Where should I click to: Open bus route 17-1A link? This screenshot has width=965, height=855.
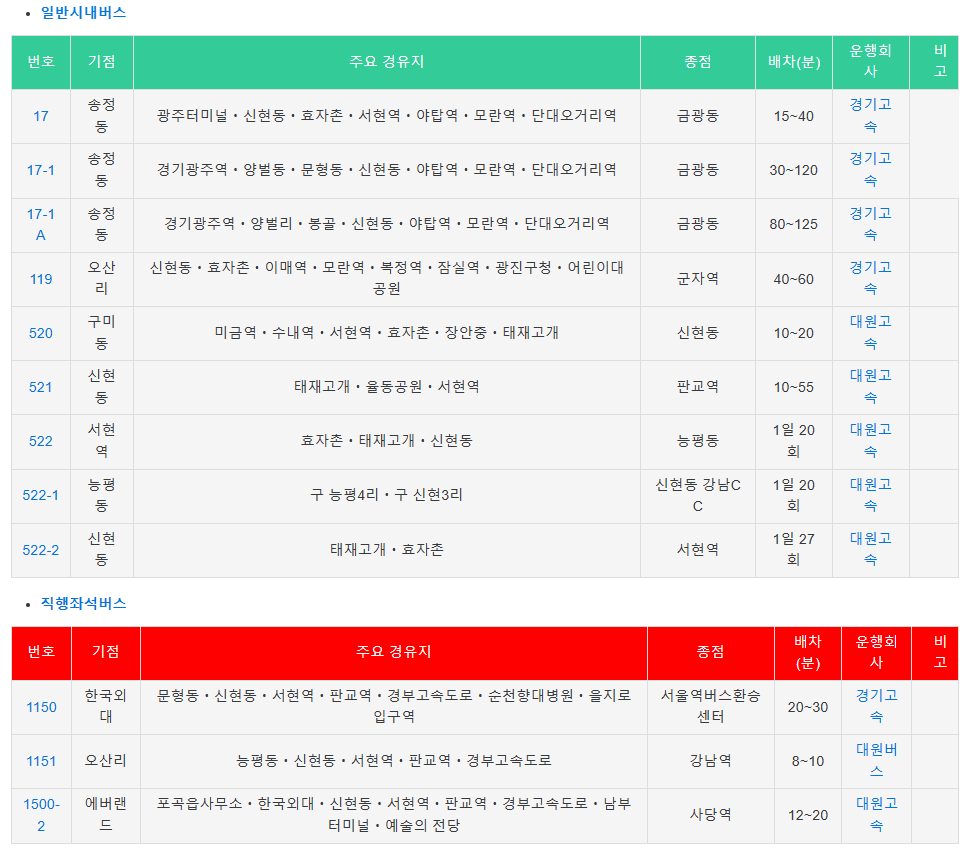[41, 225]
